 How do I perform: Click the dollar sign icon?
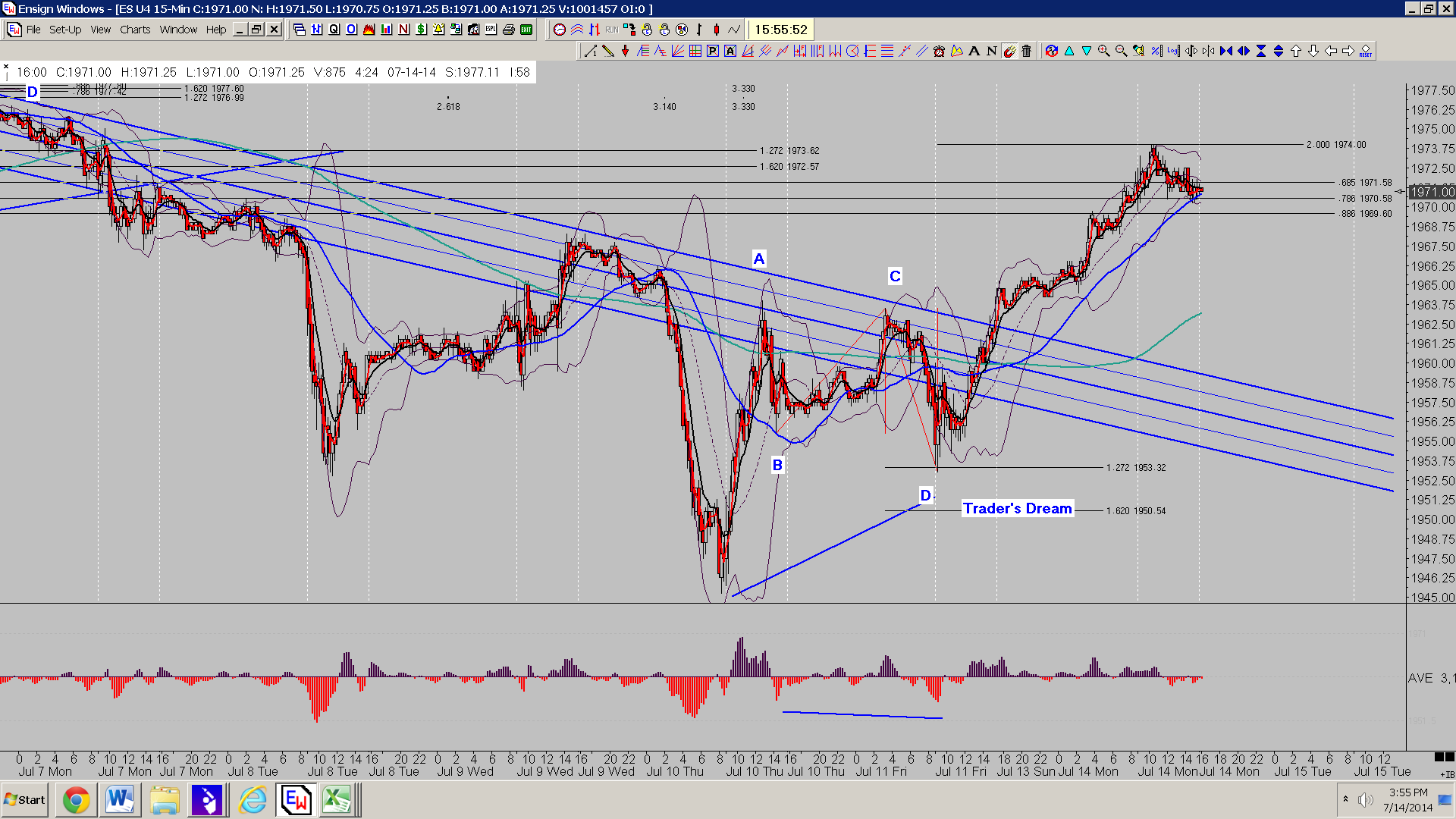point(421,30)
